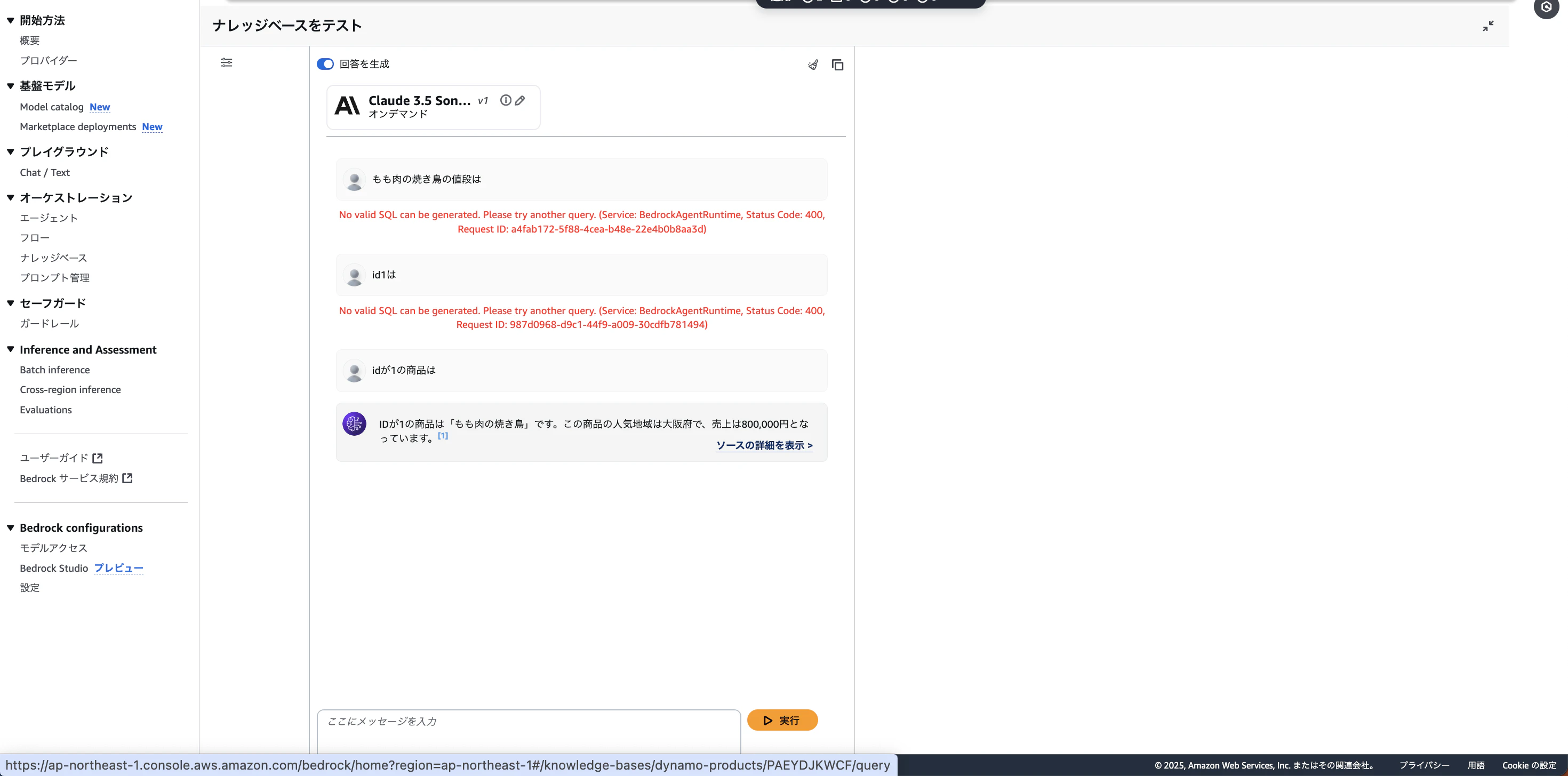Image resolution: width=1568 pixels, height=776 pixels.
Task: Open ナレッジベース in sidebar
Action: point(53,258)
